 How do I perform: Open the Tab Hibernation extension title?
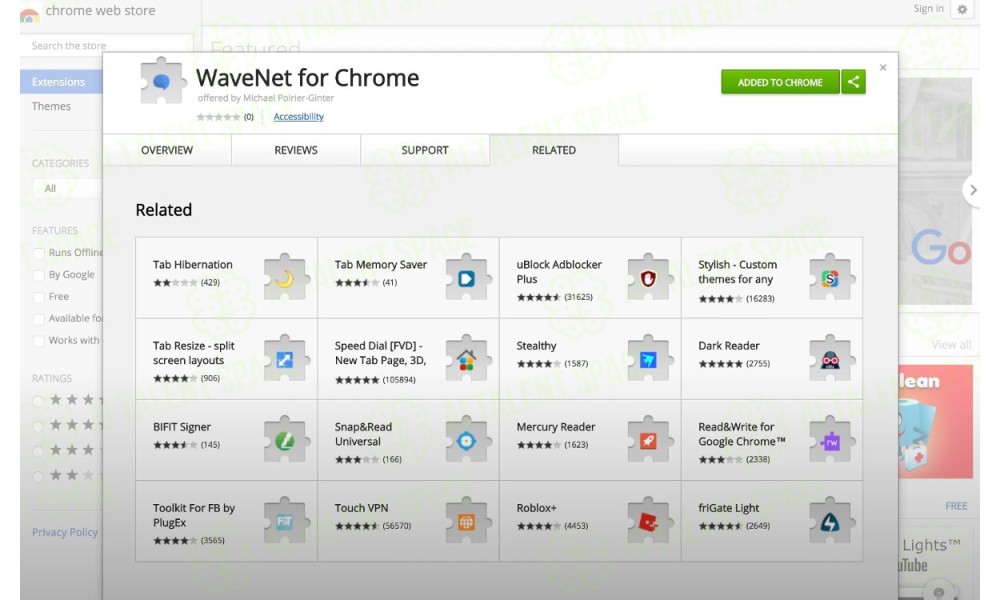(x=193, y=265)
